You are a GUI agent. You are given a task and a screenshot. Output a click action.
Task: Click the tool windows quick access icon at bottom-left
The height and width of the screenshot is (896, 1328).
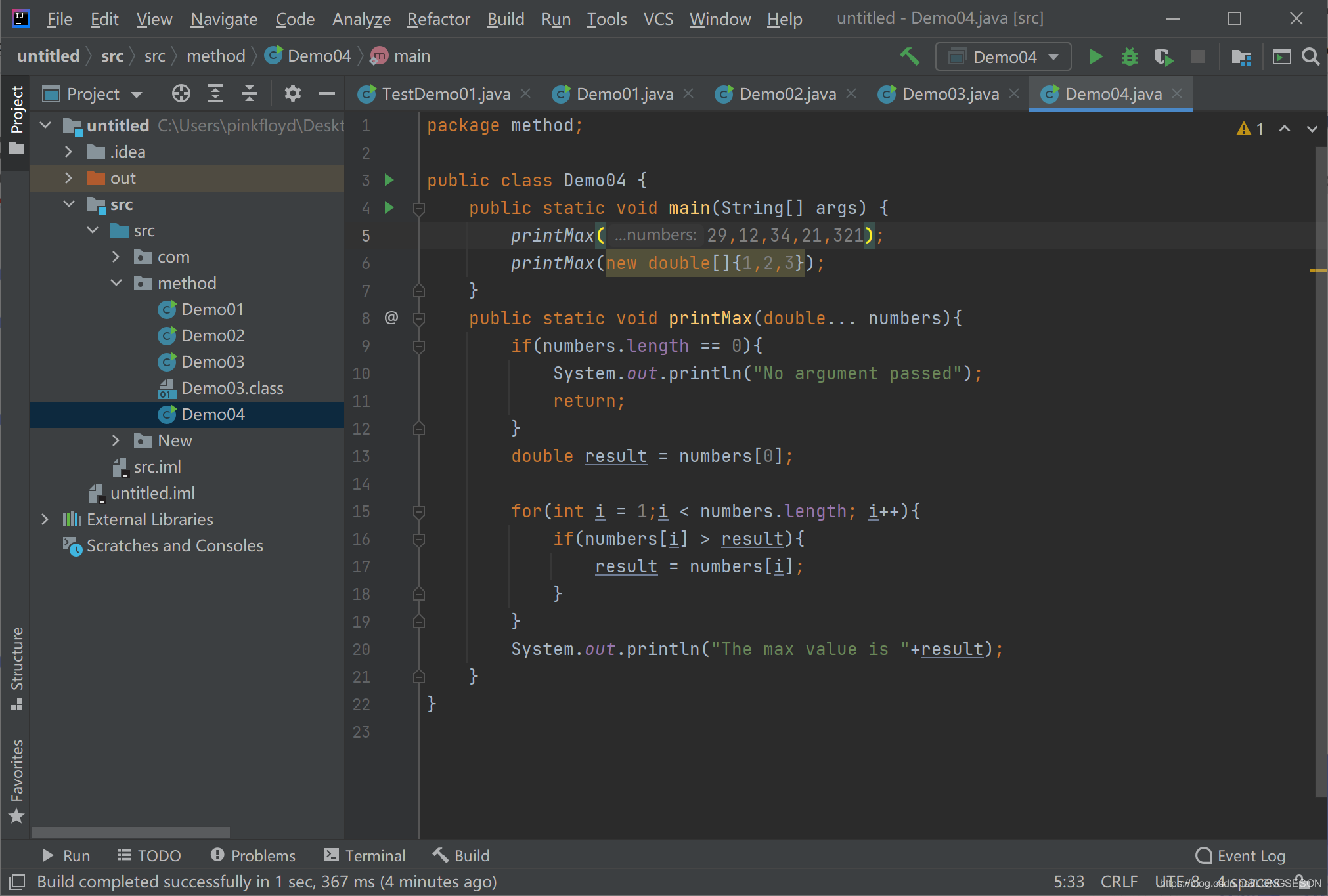coord(17,882)
